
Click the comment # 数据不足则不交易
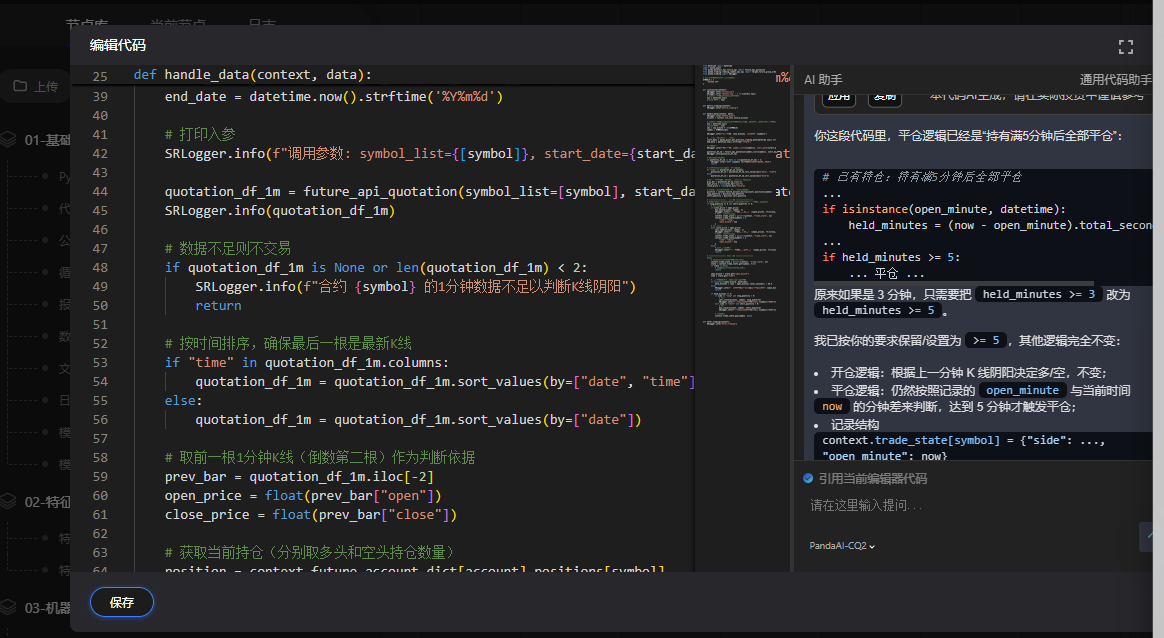coord(228,248)
